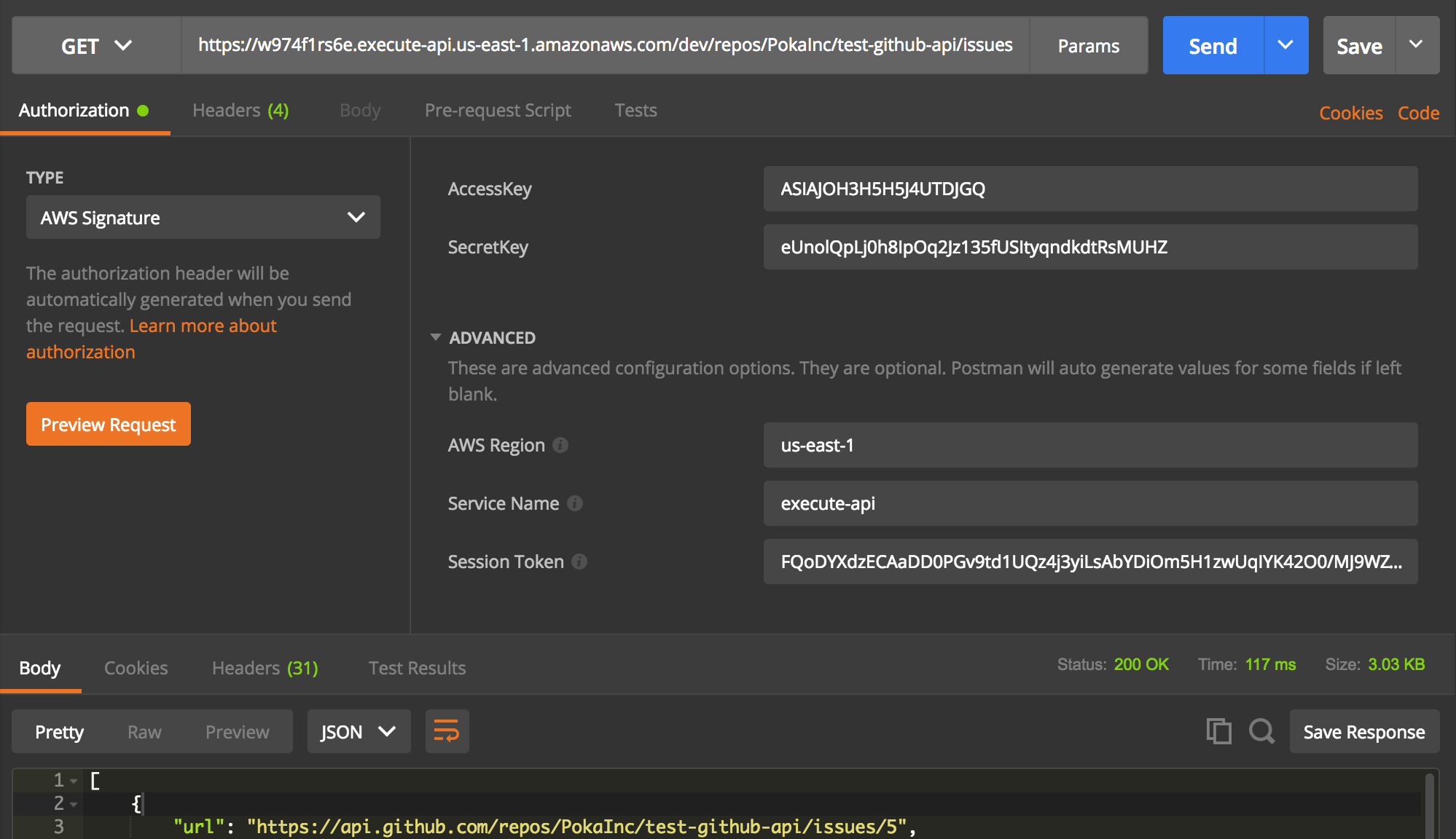Click the request URL field

point(605,45)
